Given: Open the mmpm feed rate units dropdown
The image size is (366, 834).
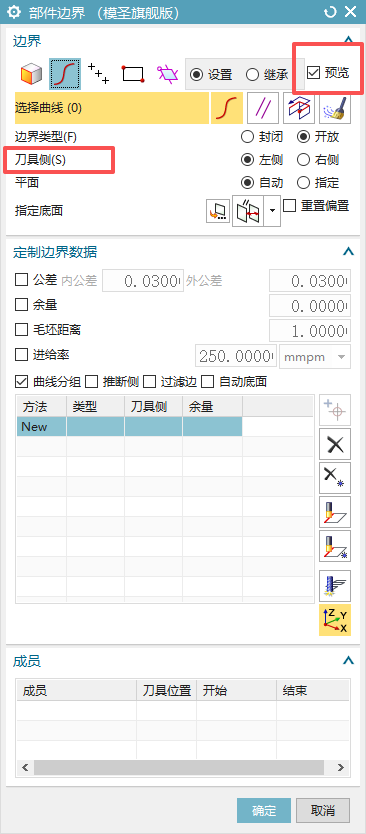Looking at the screenshot, I should click(x=315, y=357).
